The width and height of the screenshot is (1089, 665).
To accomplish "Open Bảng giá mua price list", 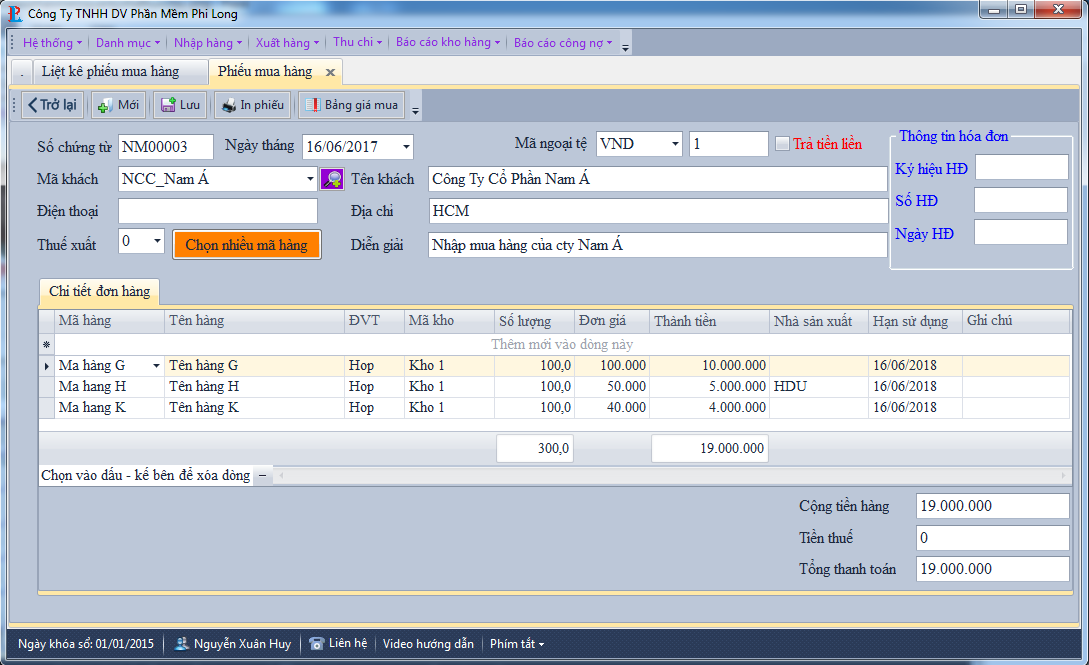I will (x=353, y=105).
